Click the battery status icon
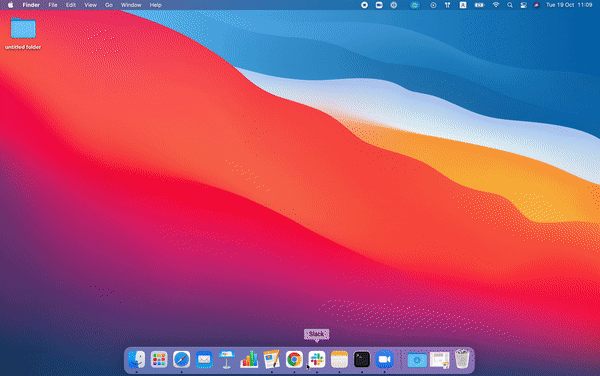 click(479, 5)
